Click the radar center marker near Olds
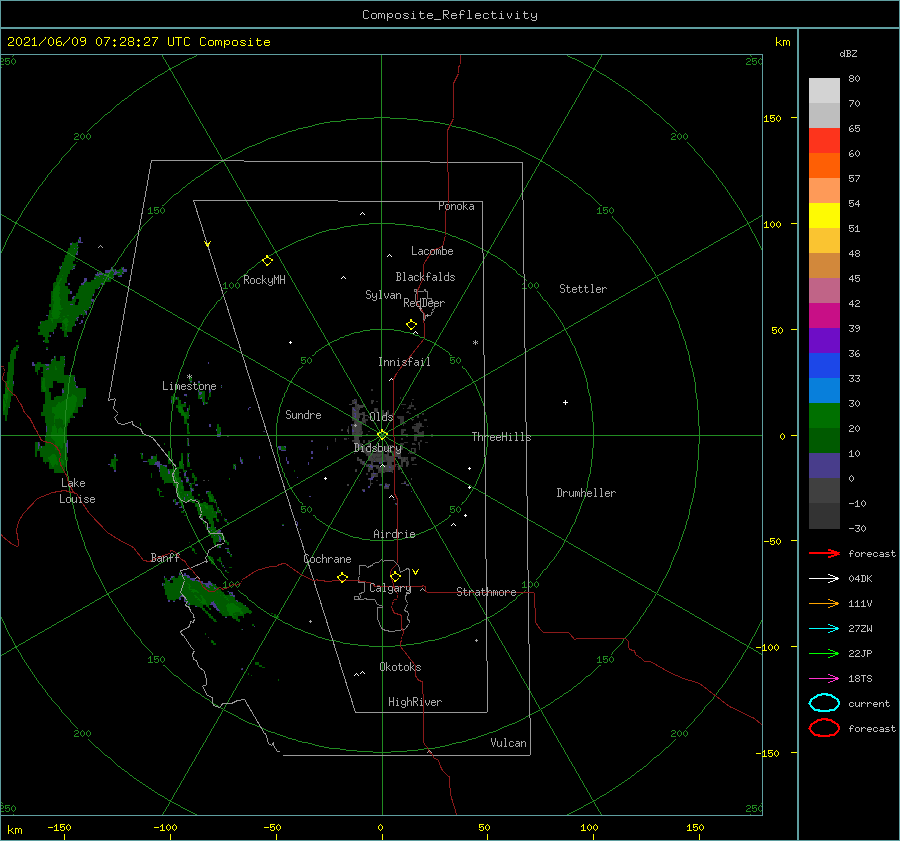The image size is (900, 841). coord(382,435)
